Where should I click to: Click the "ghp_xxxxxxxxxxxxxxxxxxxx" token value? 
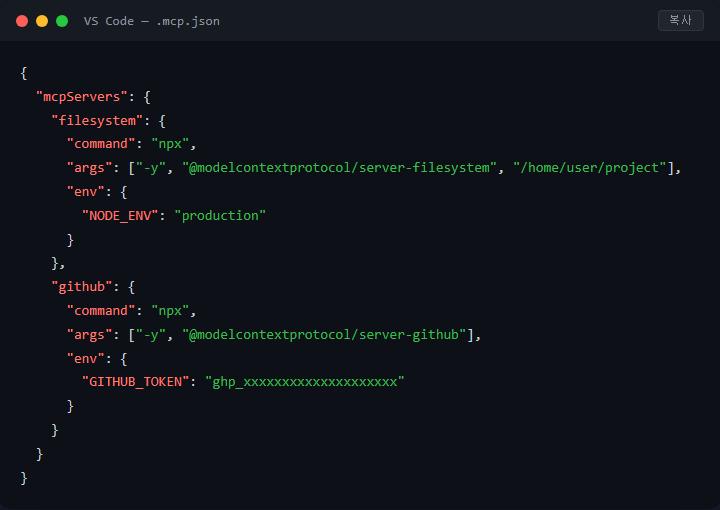(x=305, y=382)
